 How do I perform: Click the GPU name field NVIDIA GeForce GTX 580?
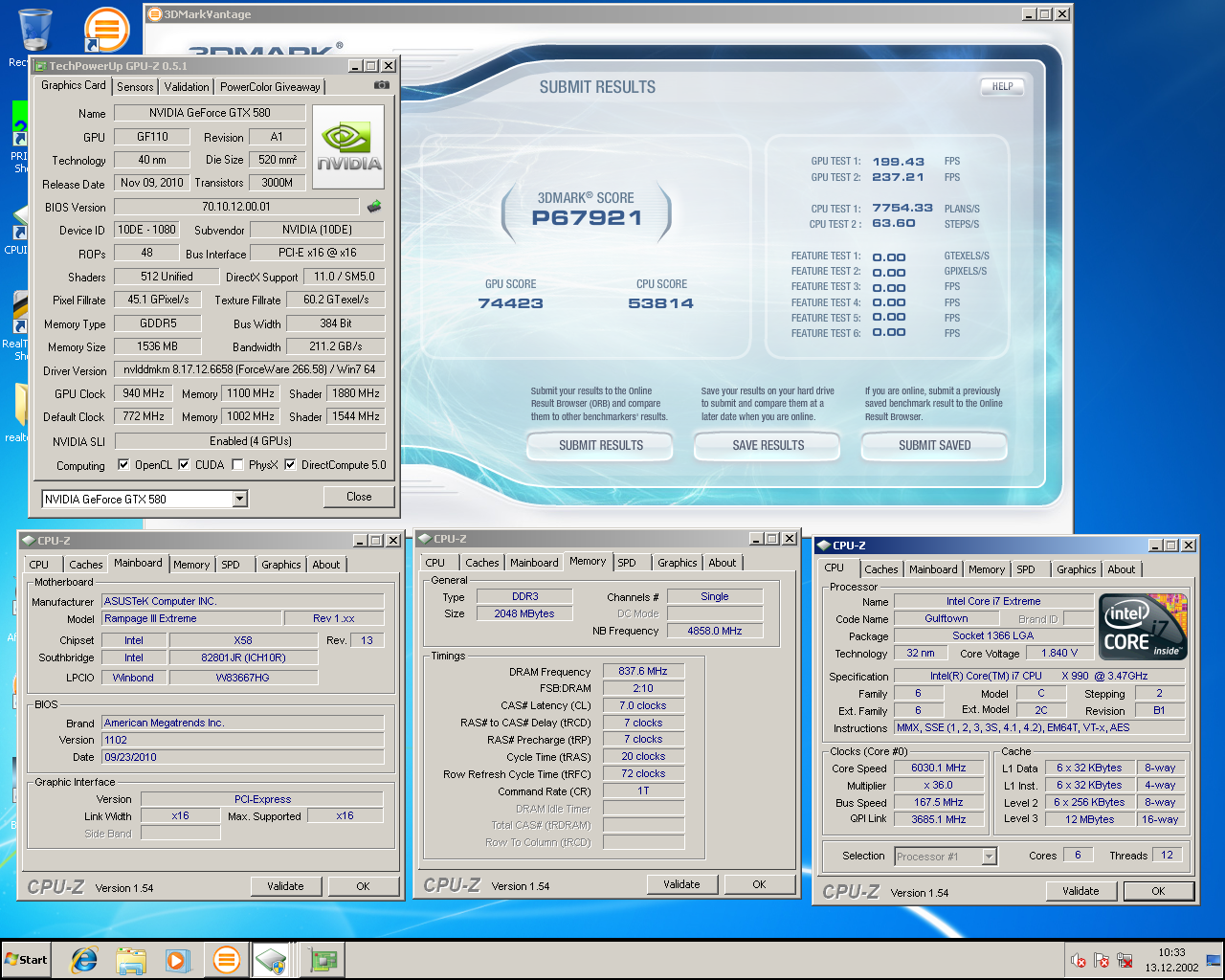click(210, 113)
